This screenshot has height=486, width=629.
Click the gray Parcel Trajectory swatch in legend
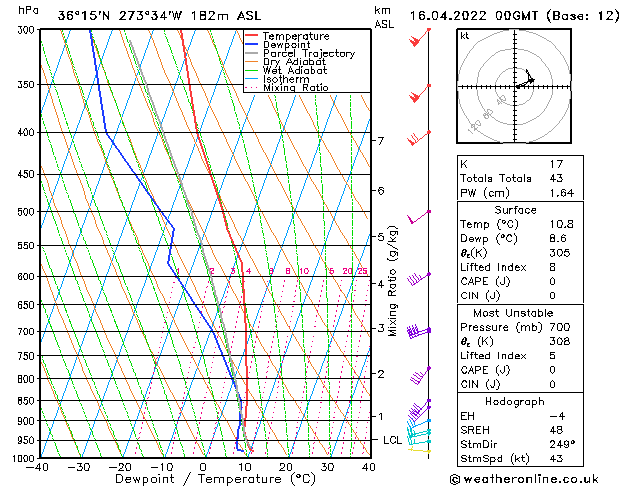252,53
